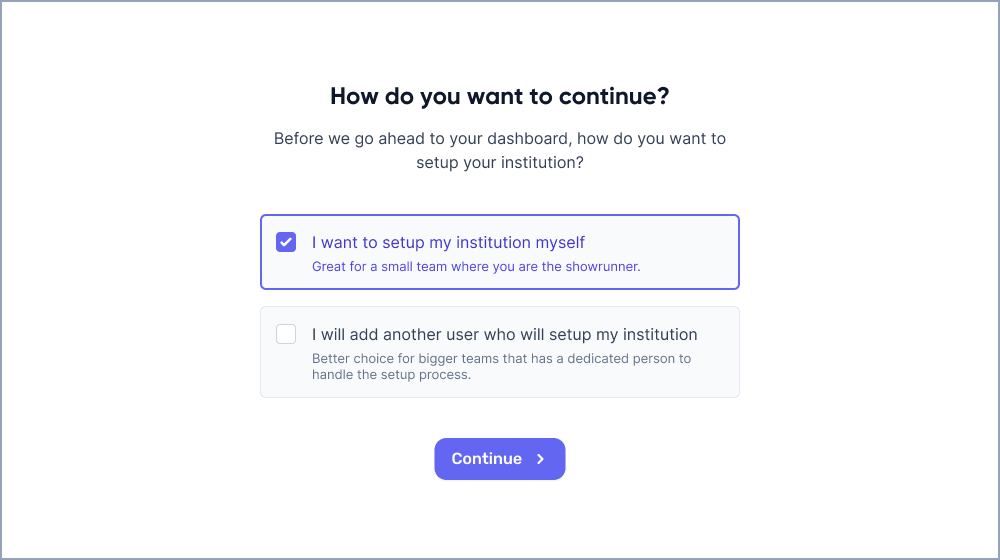Click the word "Continue" on the purple button
Image resolution: width=1000 pixels, height=560 pixels.
coord(486,459)
